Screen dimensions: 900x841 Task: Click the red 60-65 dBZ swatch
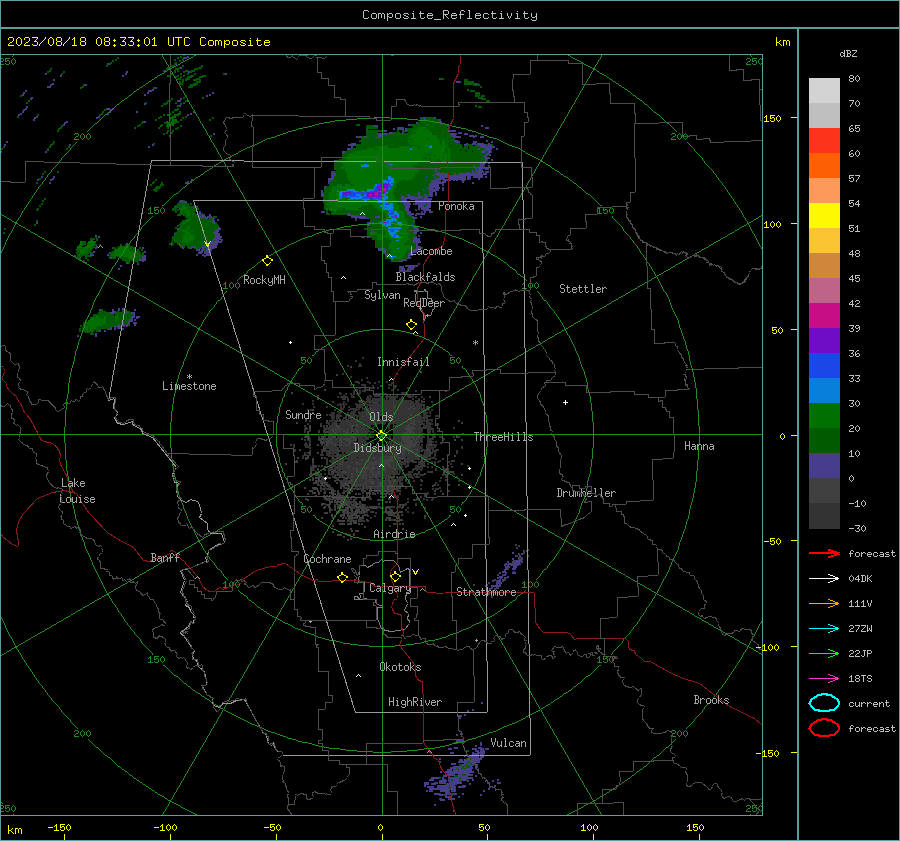point(824,140)
